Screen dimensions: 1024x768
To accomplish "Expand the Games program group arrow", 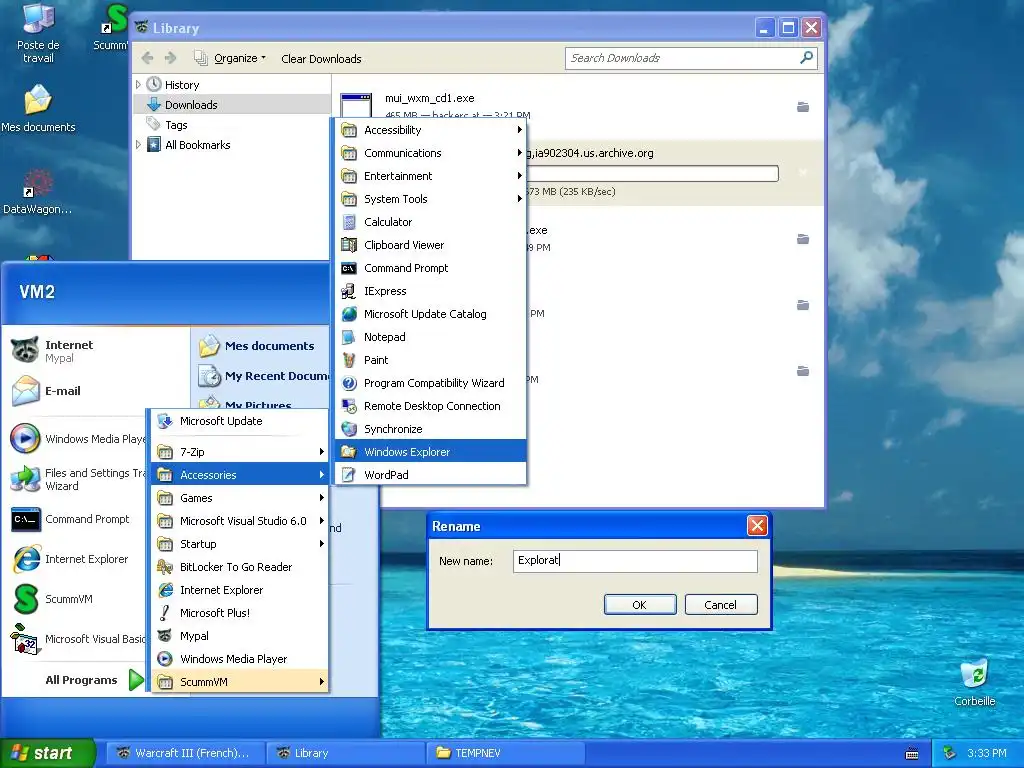I will tap(321, 498).
